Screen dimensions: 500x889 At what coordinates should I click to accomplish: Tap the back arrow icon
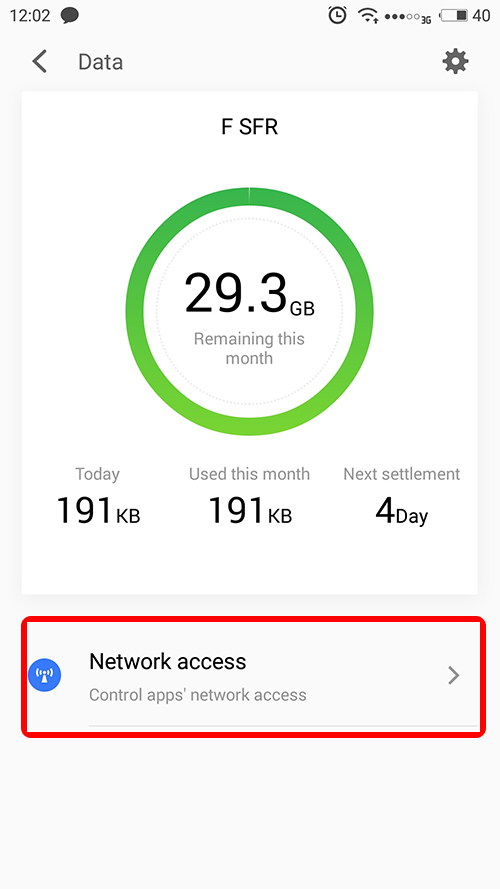click(39, 61)
